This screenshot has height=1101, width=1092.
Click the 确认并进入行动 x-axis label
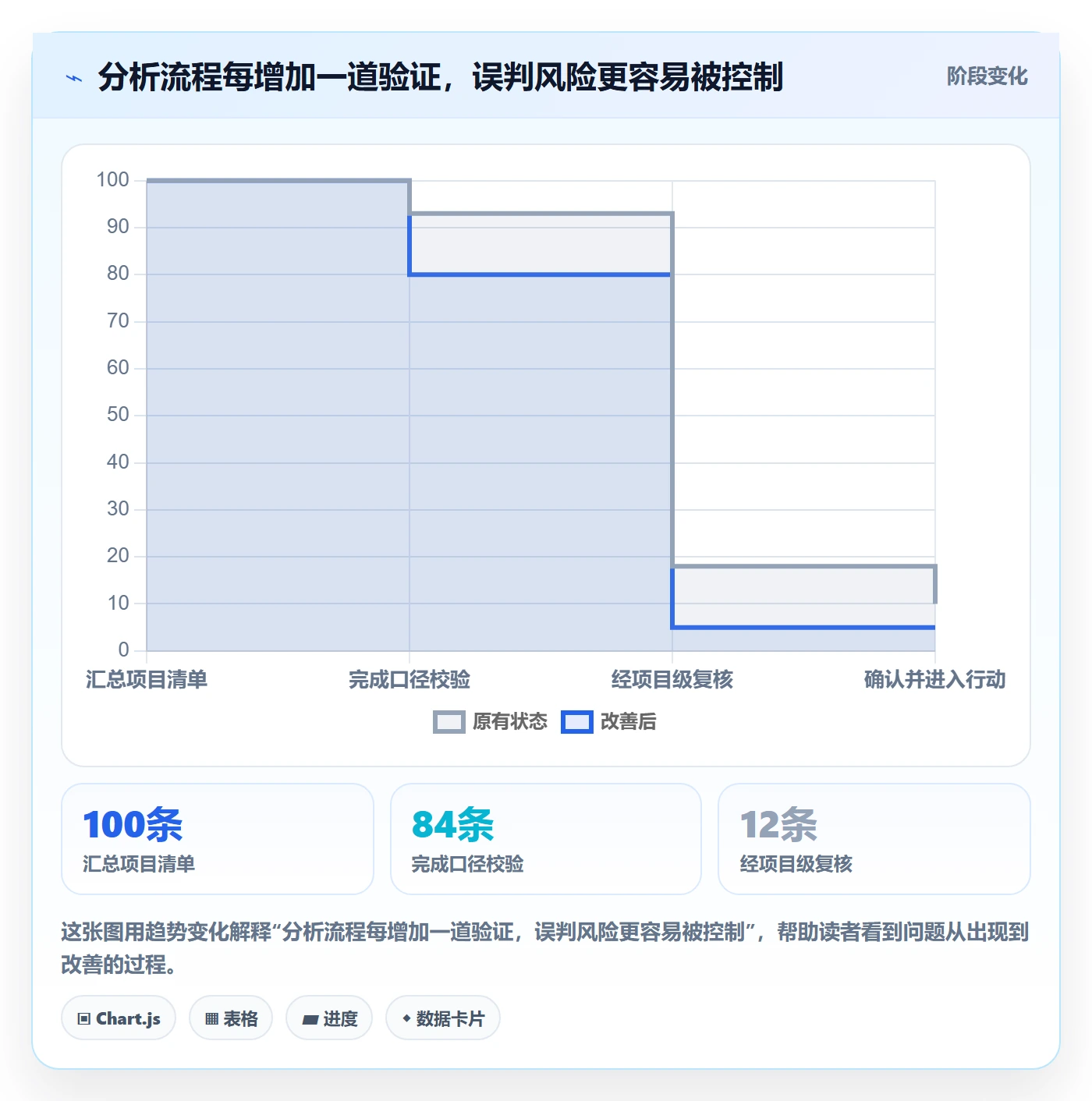tap(935, 680)
